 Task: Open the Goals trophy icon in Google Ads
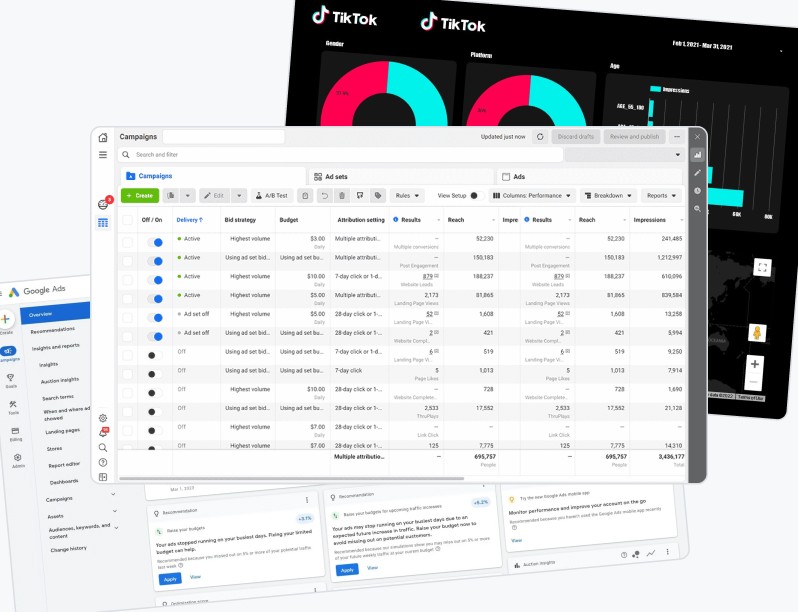10,377
